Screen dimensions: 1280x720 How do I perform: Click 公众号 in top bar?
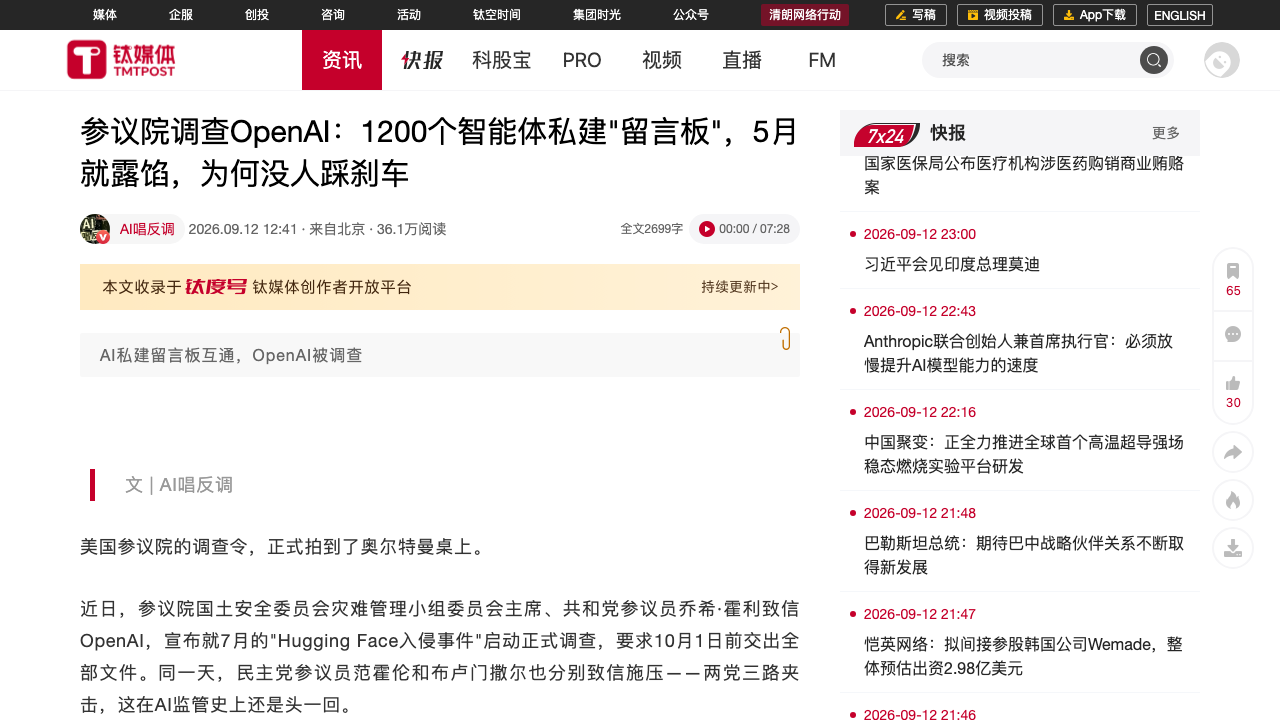(x=691, y=15)
